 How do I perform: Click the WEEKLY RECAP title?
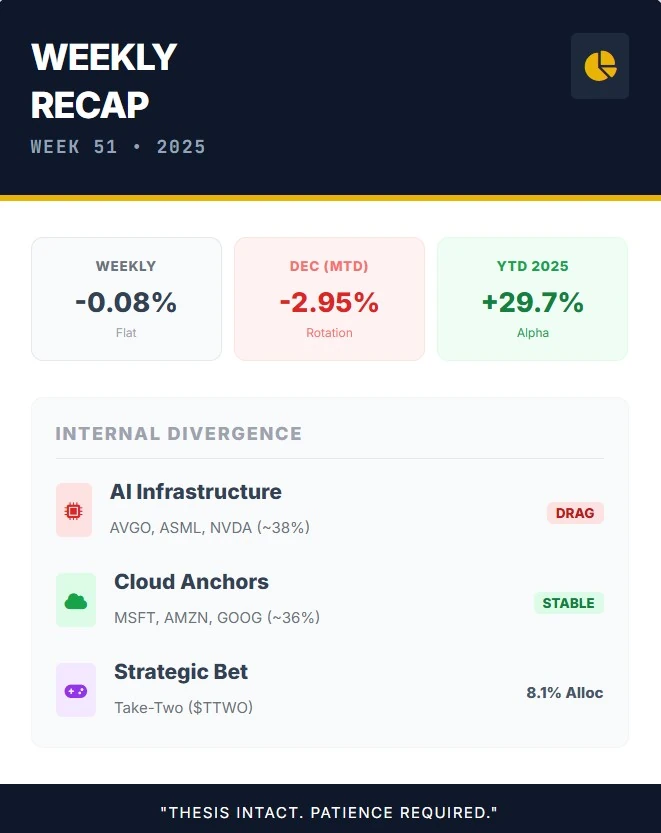coord(104,80)
